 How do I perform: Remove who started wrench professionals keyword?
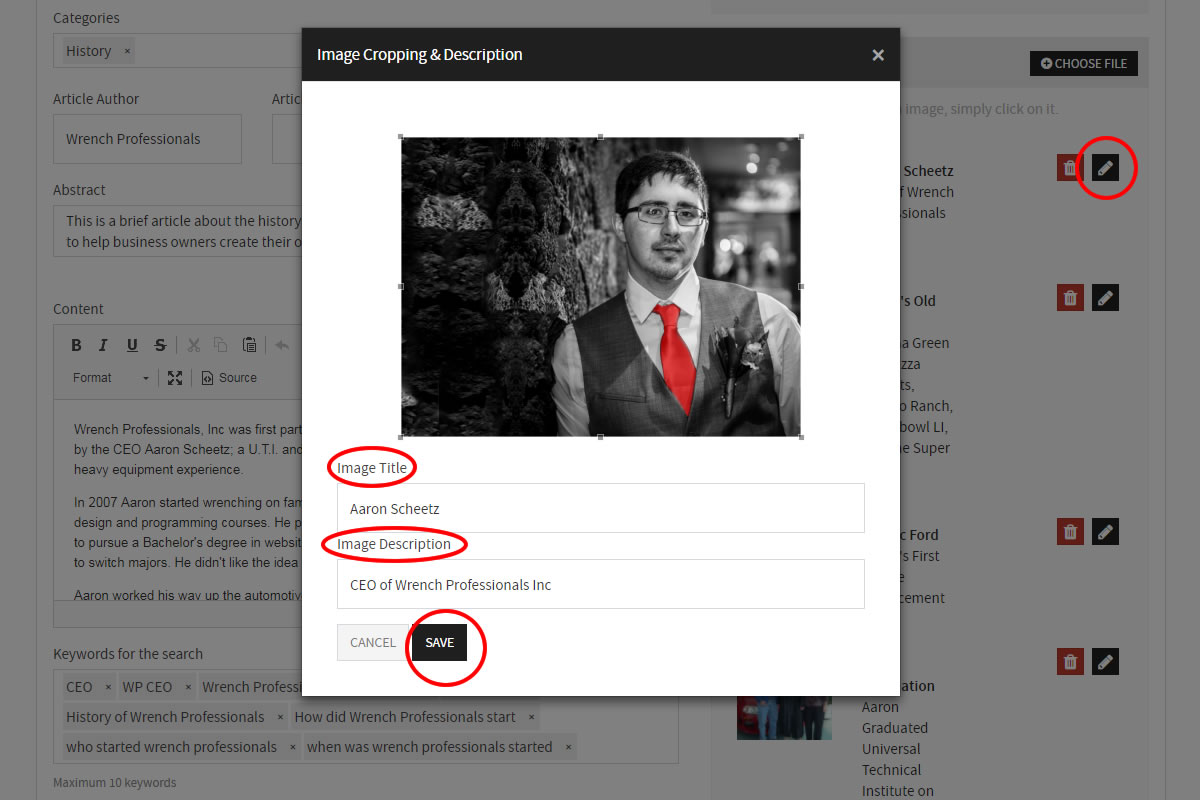293,747
